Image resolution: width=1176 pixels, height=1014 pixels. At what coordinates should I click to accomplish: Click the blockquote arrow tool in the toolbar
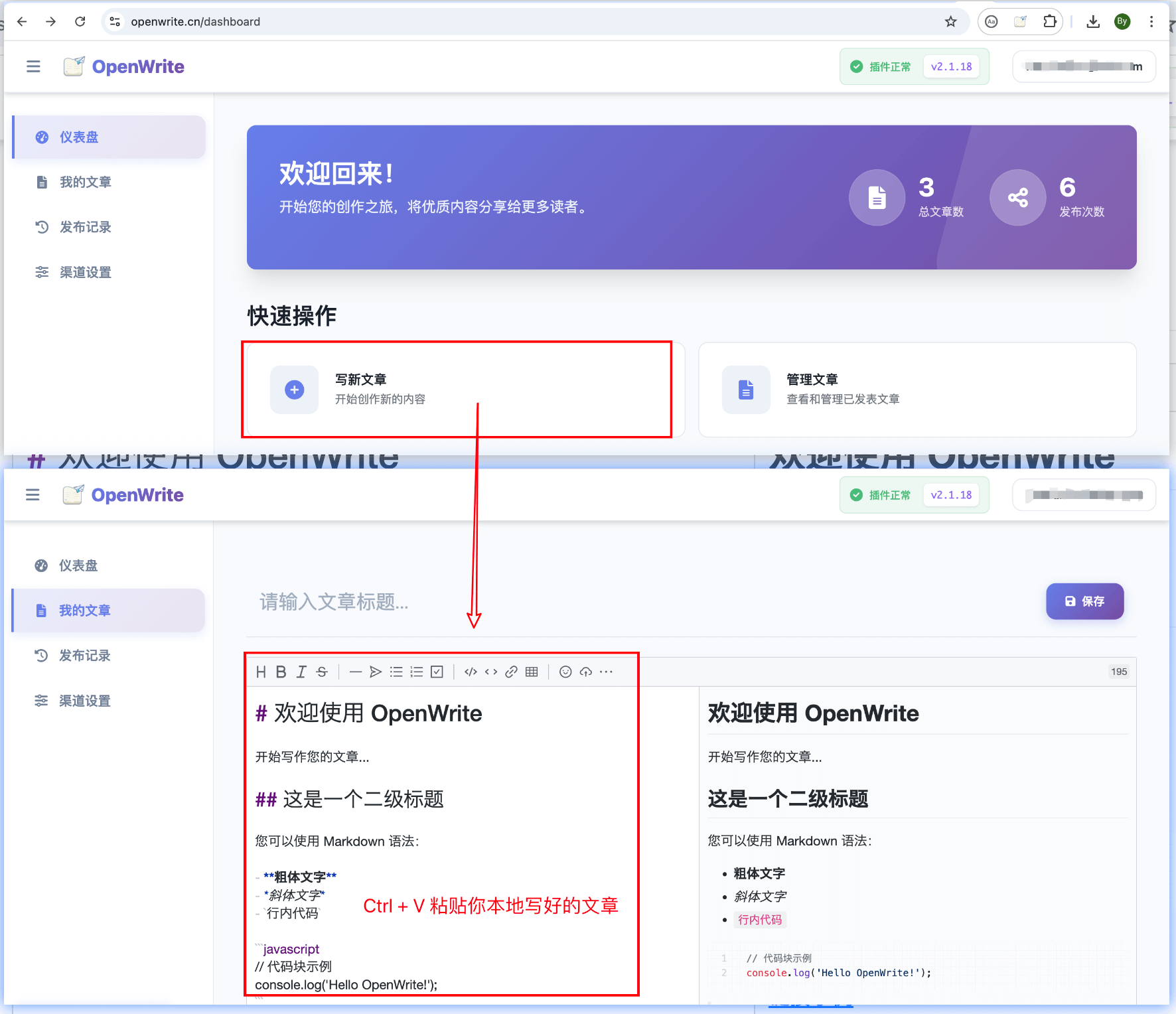point(376,672)
